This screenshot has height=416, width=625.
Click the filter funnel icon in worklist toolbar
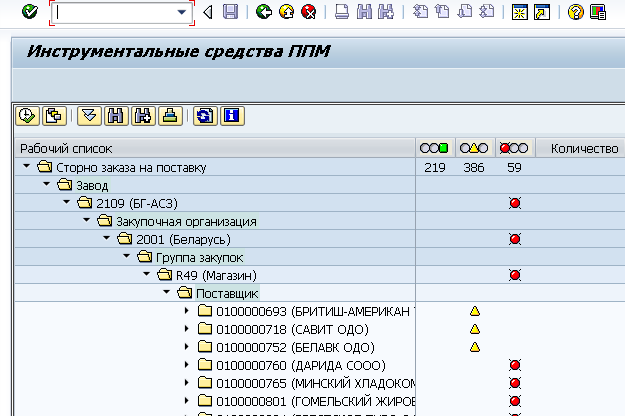(x=90, y=115)
